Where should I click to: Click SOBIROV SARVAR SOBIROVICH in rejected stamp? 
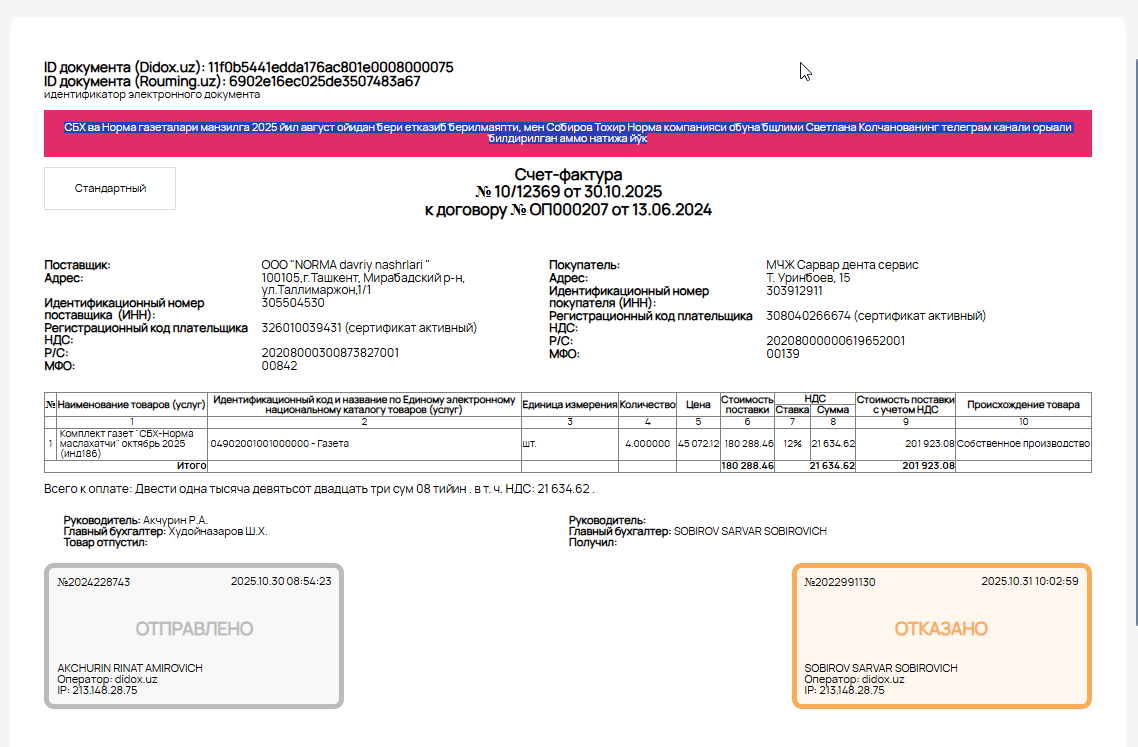point(880,668)
